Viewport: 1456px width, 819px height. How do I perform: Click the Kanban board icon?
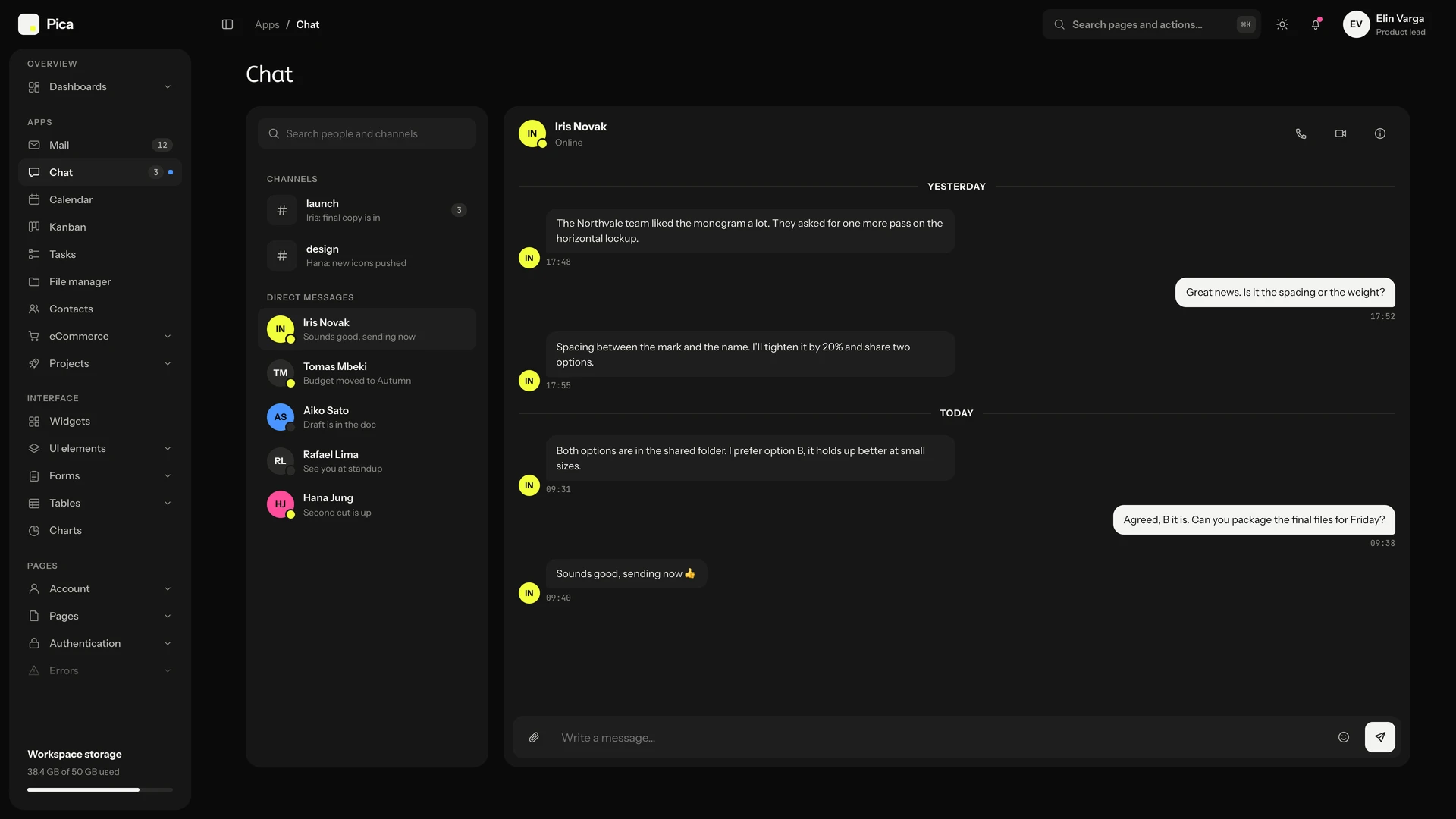pos(34,227)
